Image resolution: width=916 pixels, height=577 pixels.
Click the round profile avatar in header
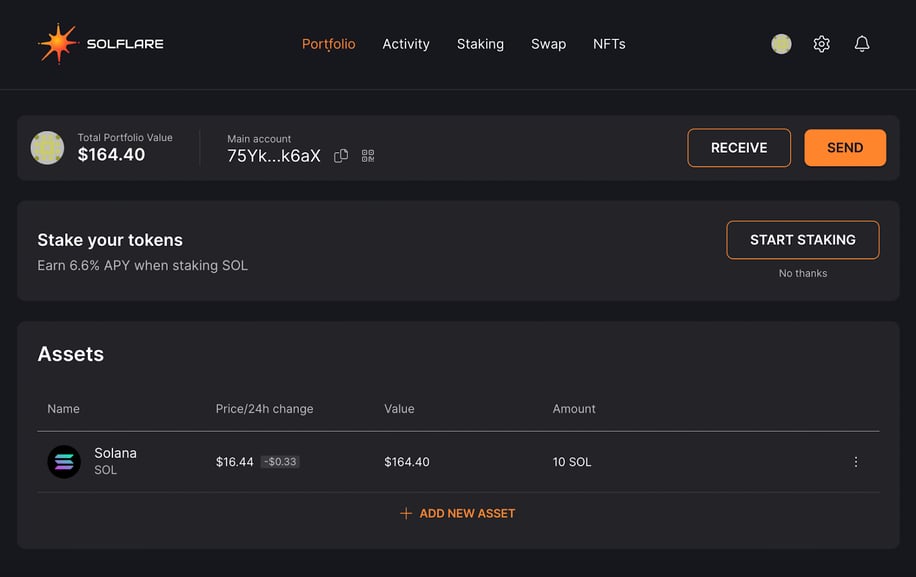point(781,44)
